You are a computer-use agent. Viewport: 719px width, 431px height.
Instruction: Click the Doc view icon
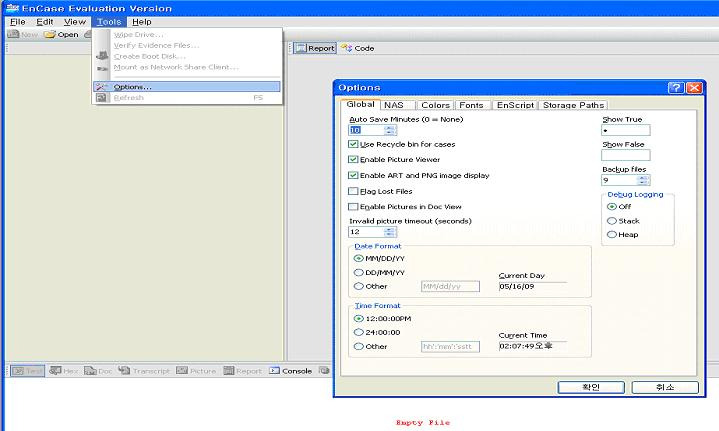(90, 370)
